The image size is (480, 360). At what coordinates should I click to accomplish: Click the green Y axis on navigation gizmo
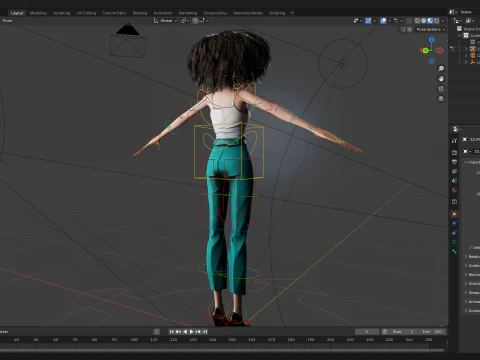[425, 50]
